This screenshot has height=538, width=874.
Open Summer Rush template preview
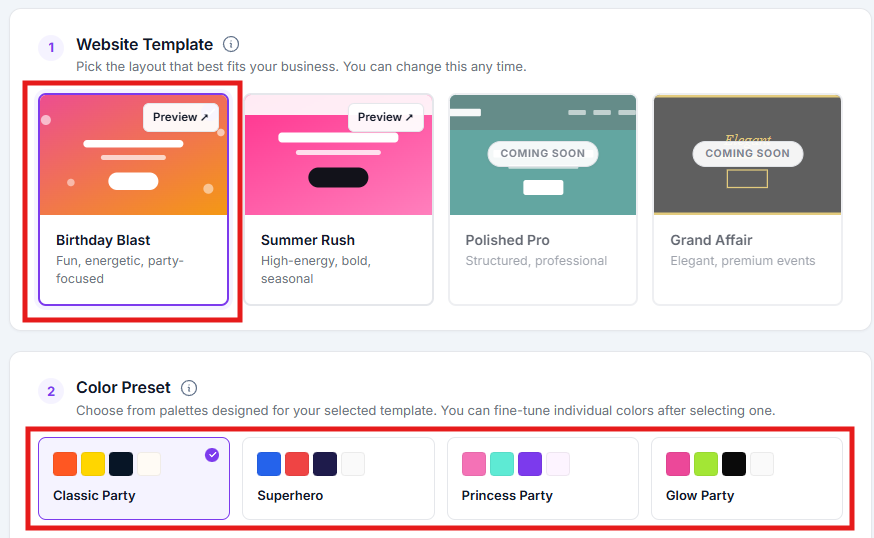coord(386,117)
